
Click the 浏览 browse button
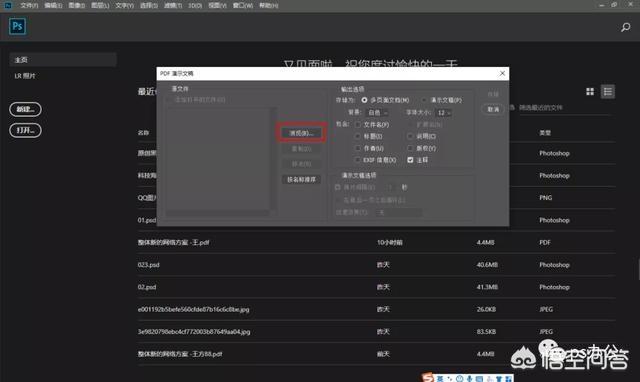point(301,133)
